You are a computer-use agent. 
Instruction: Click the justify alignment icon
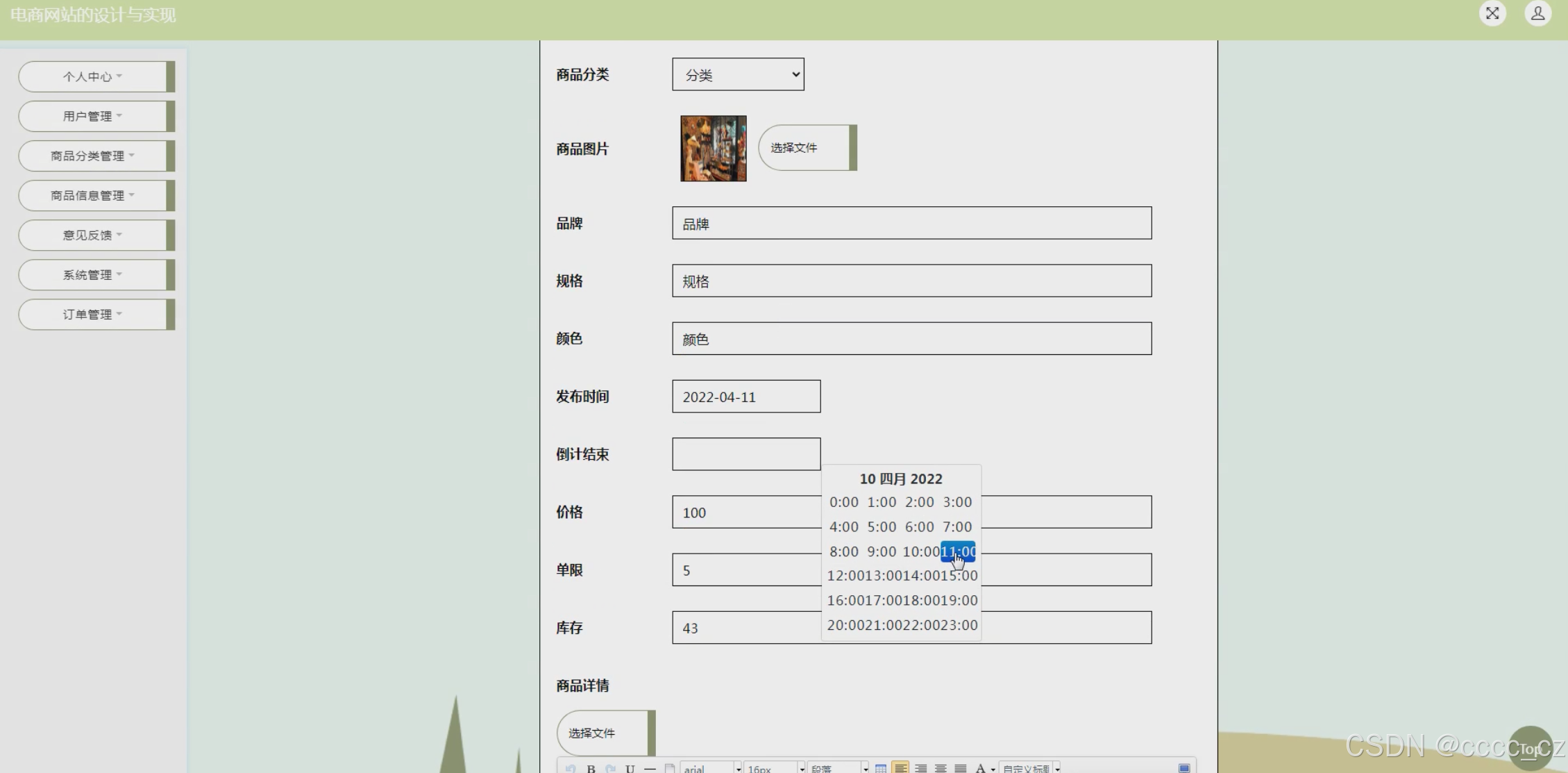[960, 768]
